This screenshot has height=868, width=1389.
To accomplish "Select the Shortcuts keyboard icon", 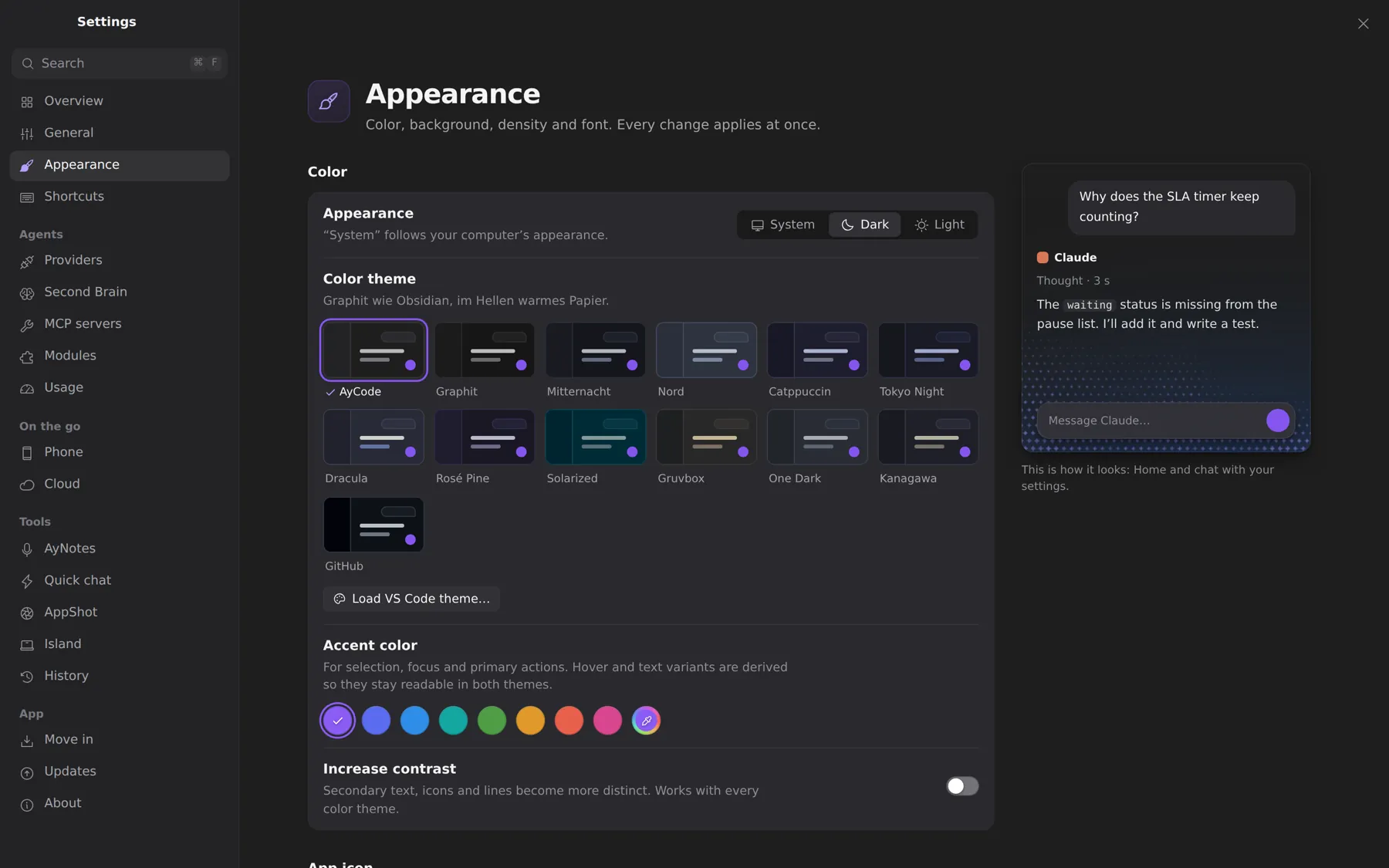I will coord(27,198).
